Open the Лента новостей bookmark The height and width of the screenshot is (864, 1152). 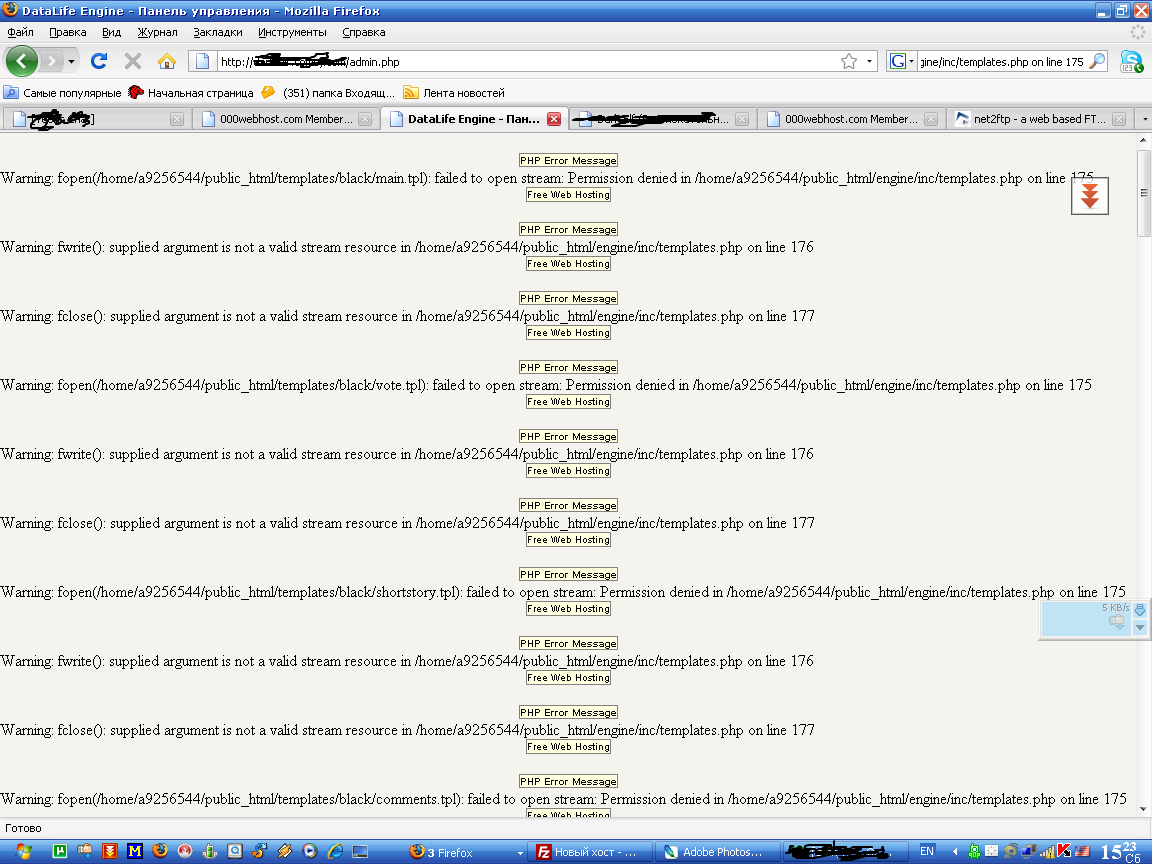(463, 93)
